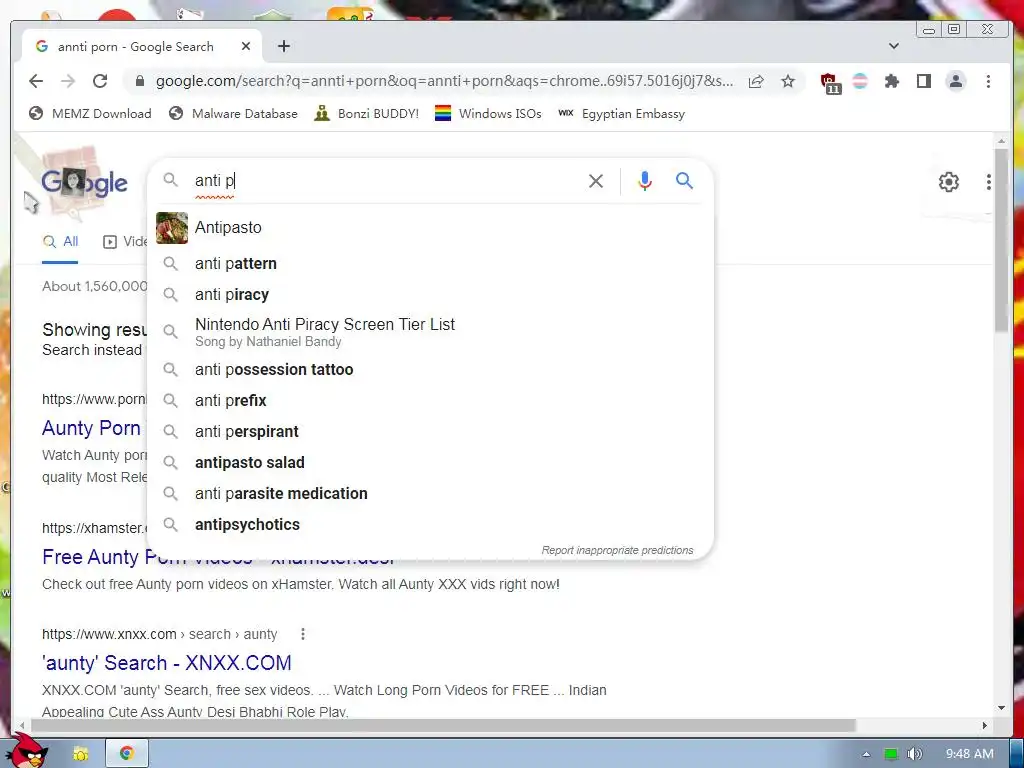Choose 'anti perspirant' suggestion
Viewport: 1024px width, 768px height.
pos(430,432)
